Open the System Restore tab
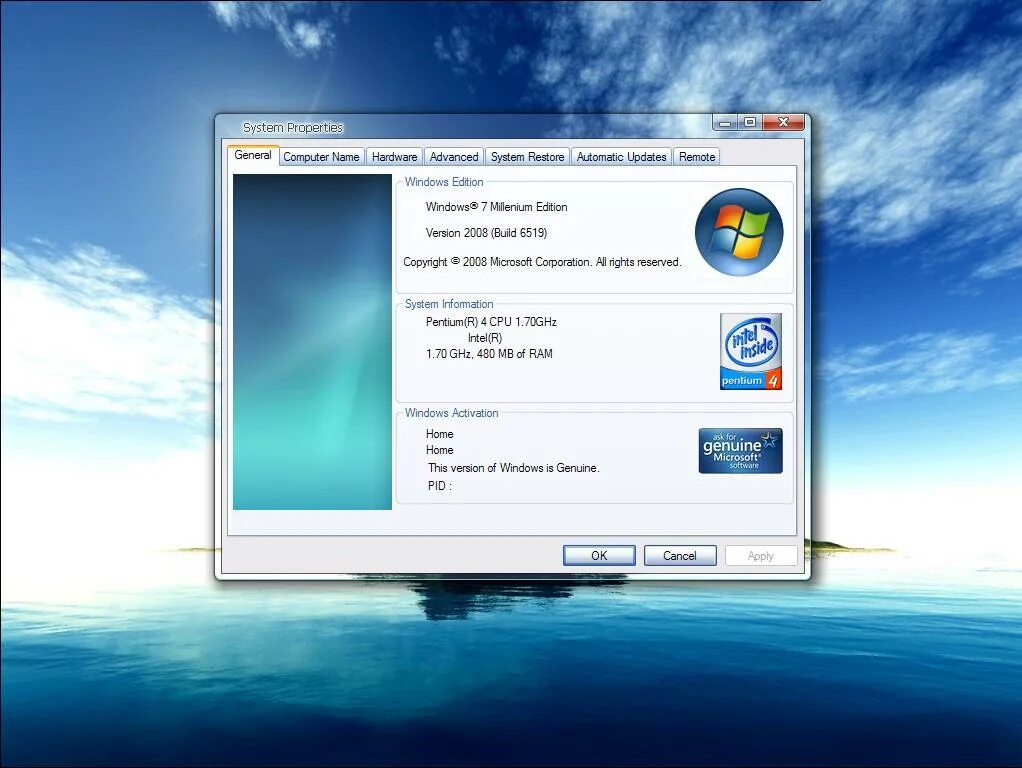Screen dimensions: 1022x768 pyautogui.click(x=527, y=157)
